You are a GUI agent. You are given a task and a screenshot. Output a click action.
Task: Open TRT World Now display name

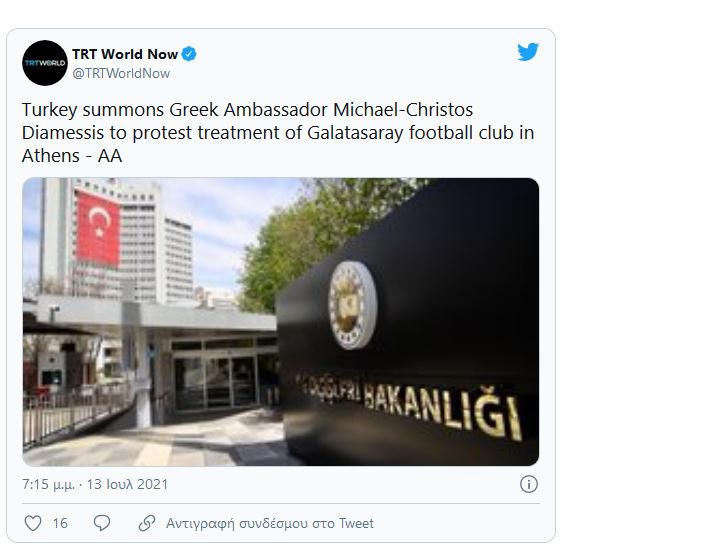coord(125,54)
